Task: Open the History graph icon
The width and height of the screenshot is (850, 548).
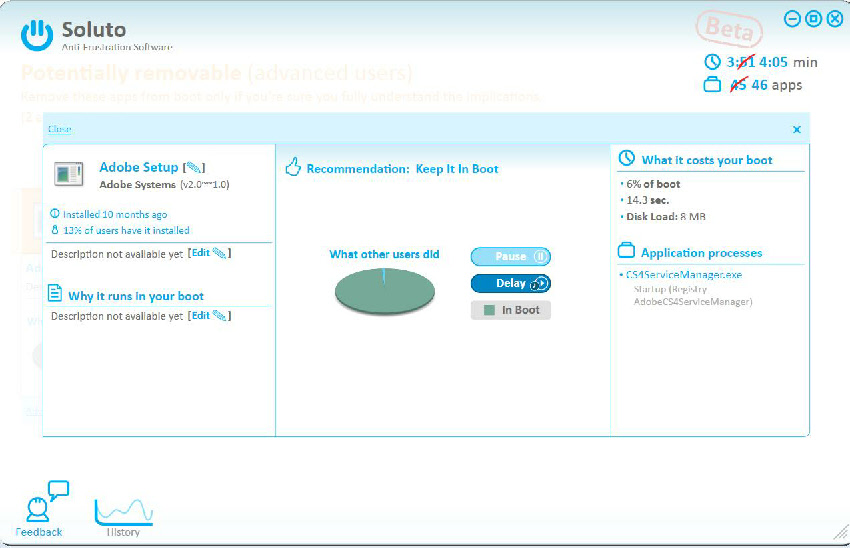Action: [x=124, y=512]
